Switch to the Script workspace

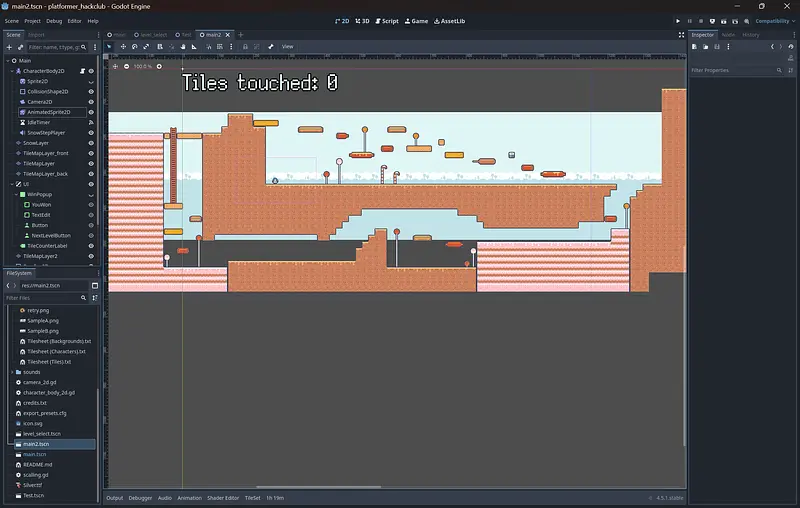[388, 20]
